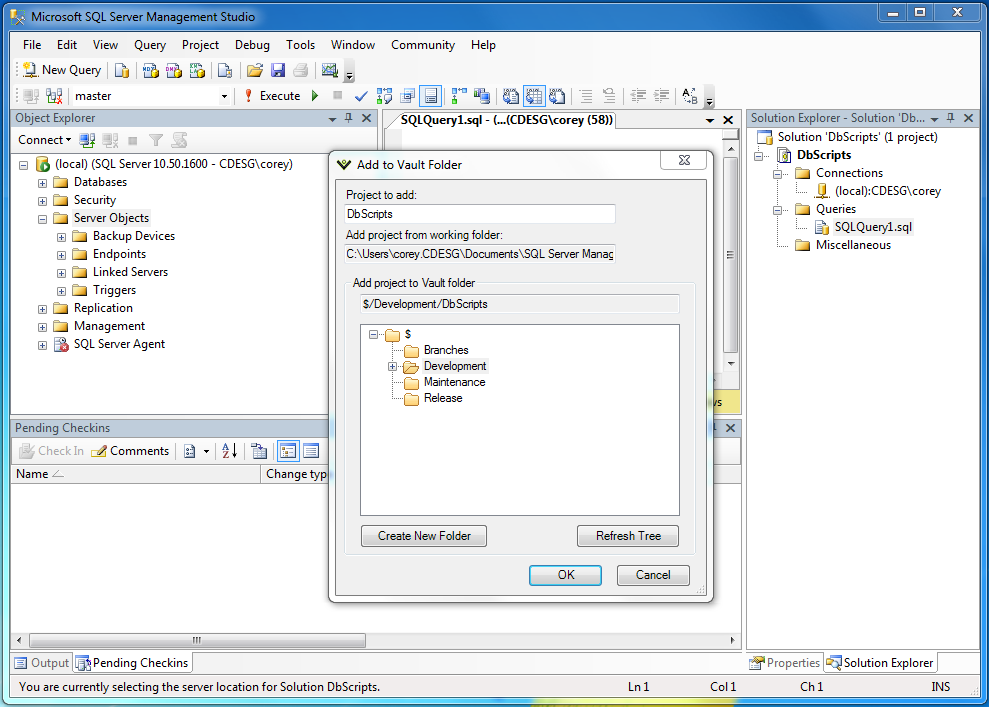The image size is (989, 707).
Task: Open the master database dropdown
Action: coord(224,96)
